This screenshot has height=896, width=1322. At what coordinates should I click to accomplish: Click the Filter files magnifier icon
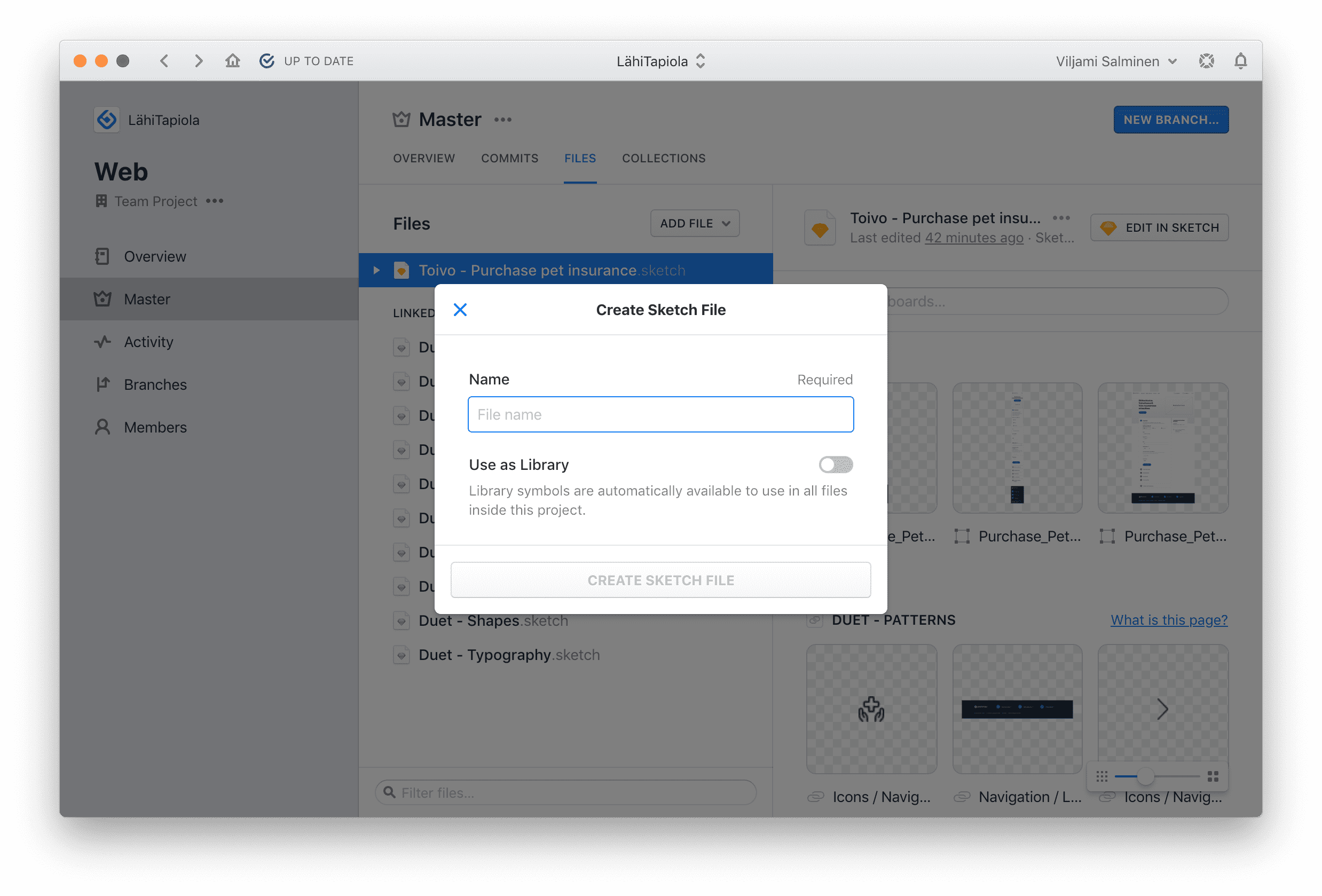(389, 792)
